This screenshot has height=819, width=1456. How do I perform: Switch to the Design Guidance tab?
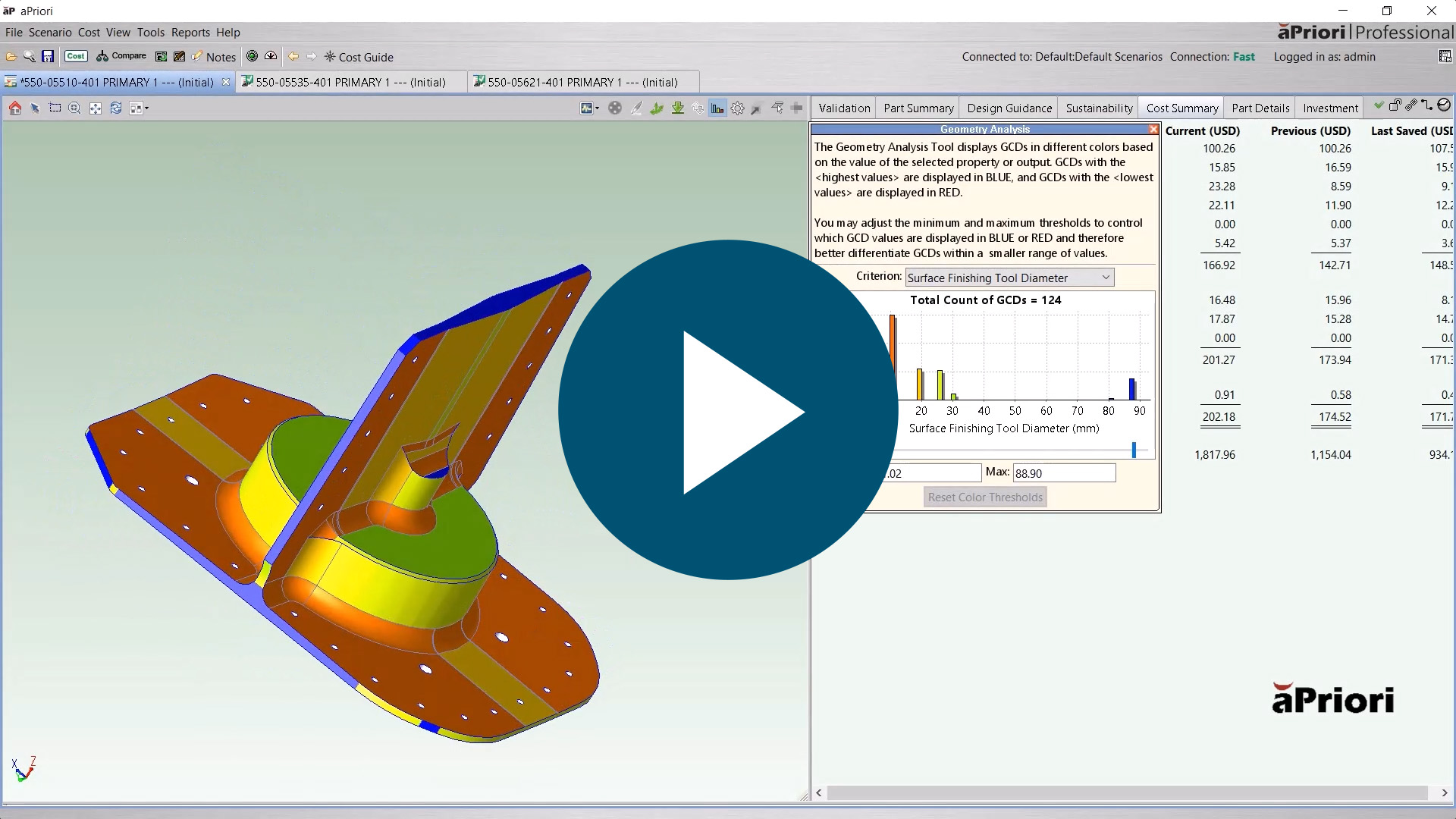pyautogui.click(x=1009, y=108)
